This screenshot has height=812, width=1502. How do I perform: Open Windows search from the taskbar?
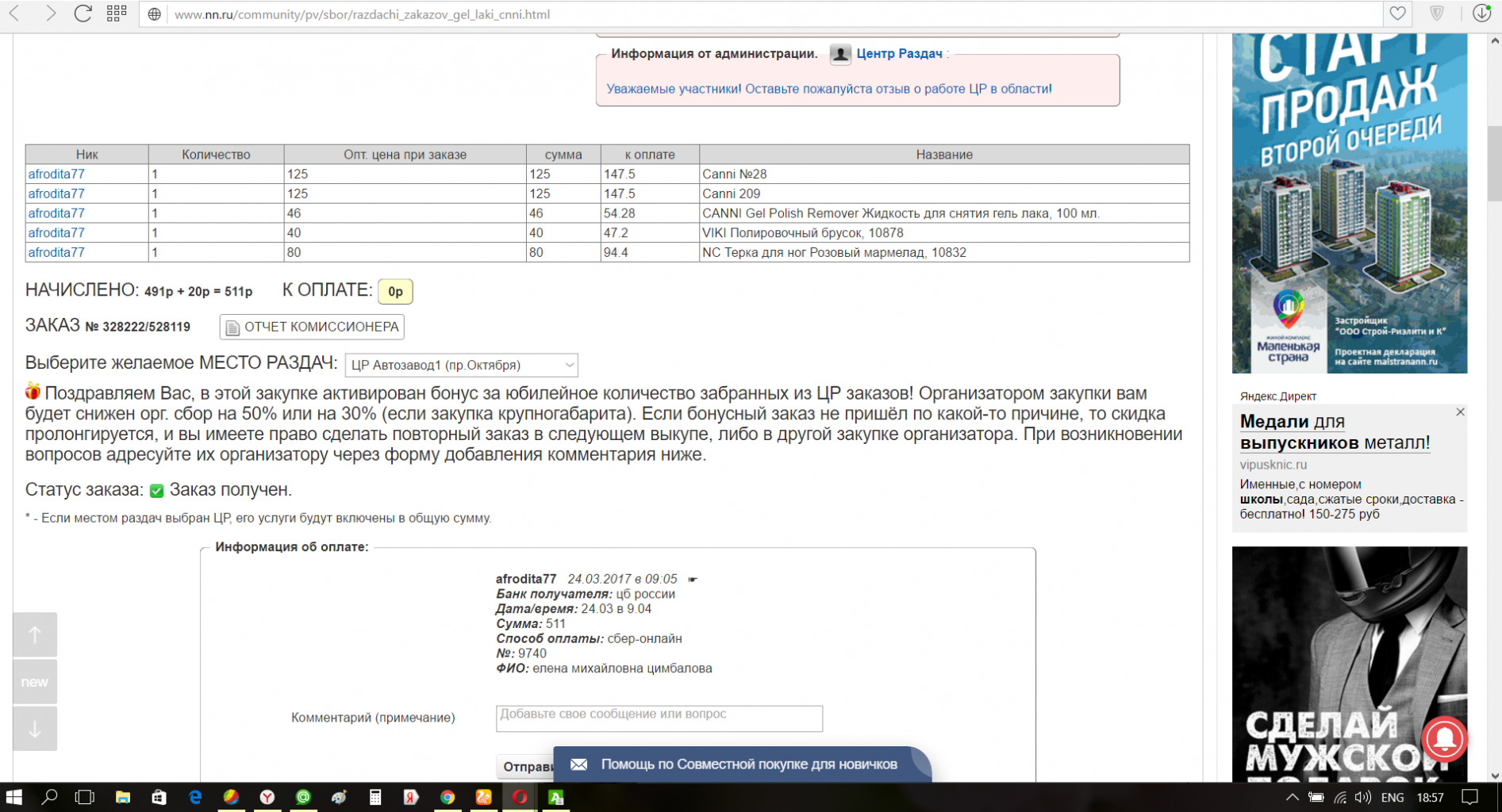tap(49, 797)
